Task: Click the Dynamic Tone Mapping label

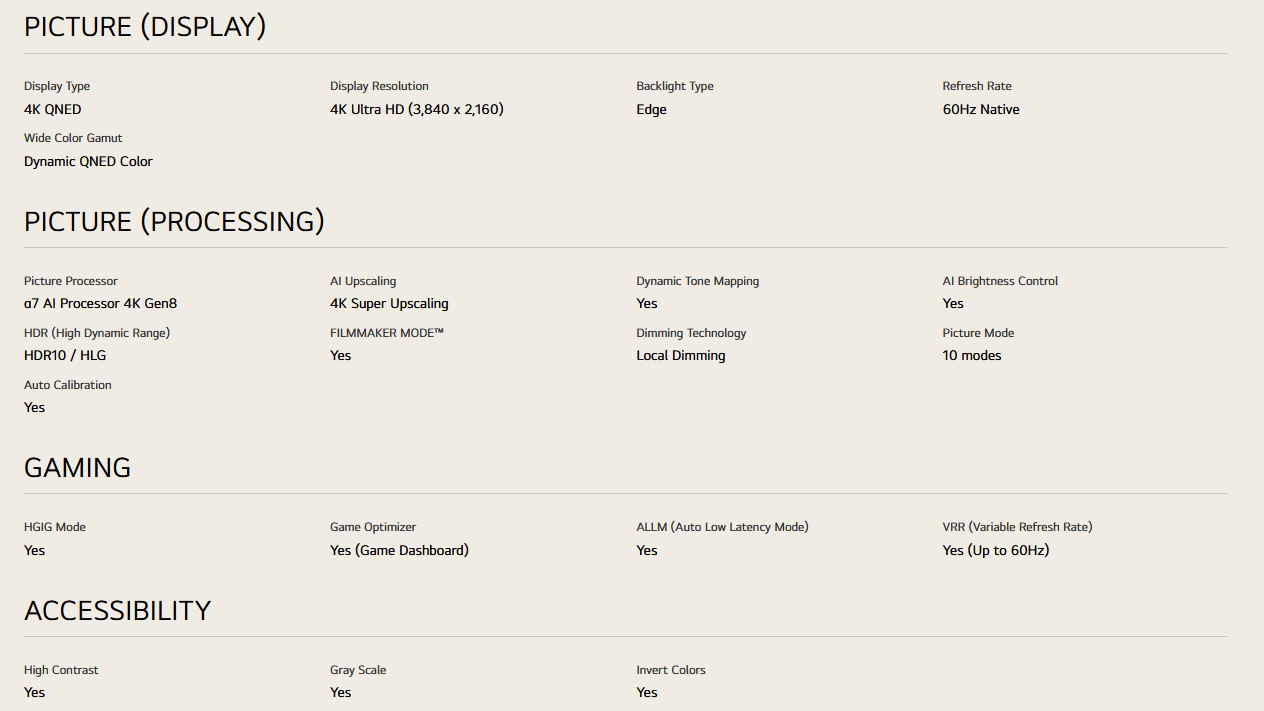Action: [697, 281]
